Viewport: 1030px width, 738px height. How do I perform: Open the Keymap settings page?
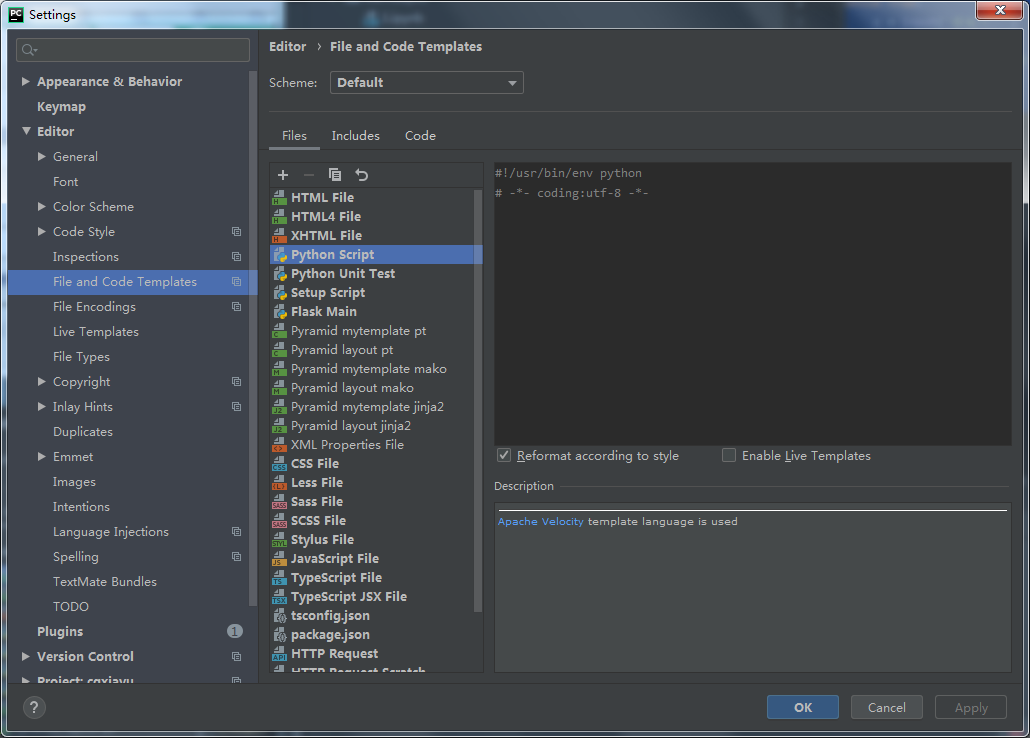(61, 106)
